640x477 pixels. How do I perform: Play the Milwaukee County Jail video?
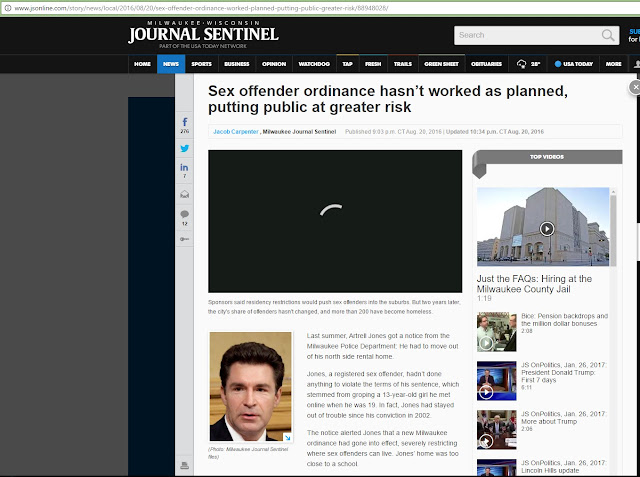[x=547, y=228]
